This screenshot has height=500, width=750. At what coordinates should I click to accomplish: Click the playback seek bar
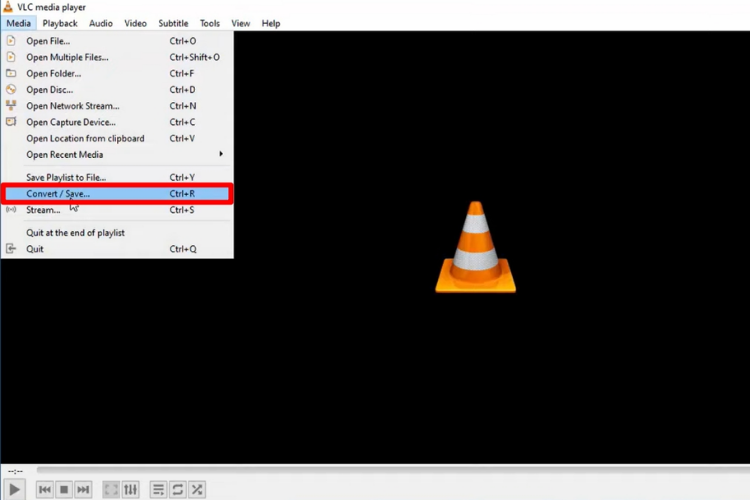[x=393, y=470]
